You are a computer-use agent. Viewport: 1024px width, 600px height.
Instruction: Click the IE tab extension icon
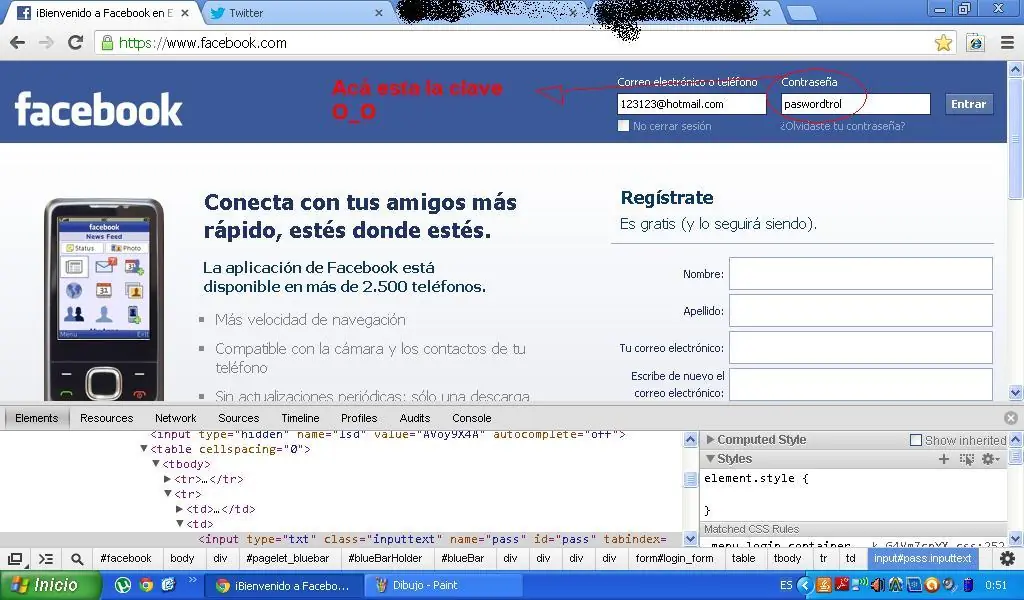pyautogui.click(x=976, y=43)
